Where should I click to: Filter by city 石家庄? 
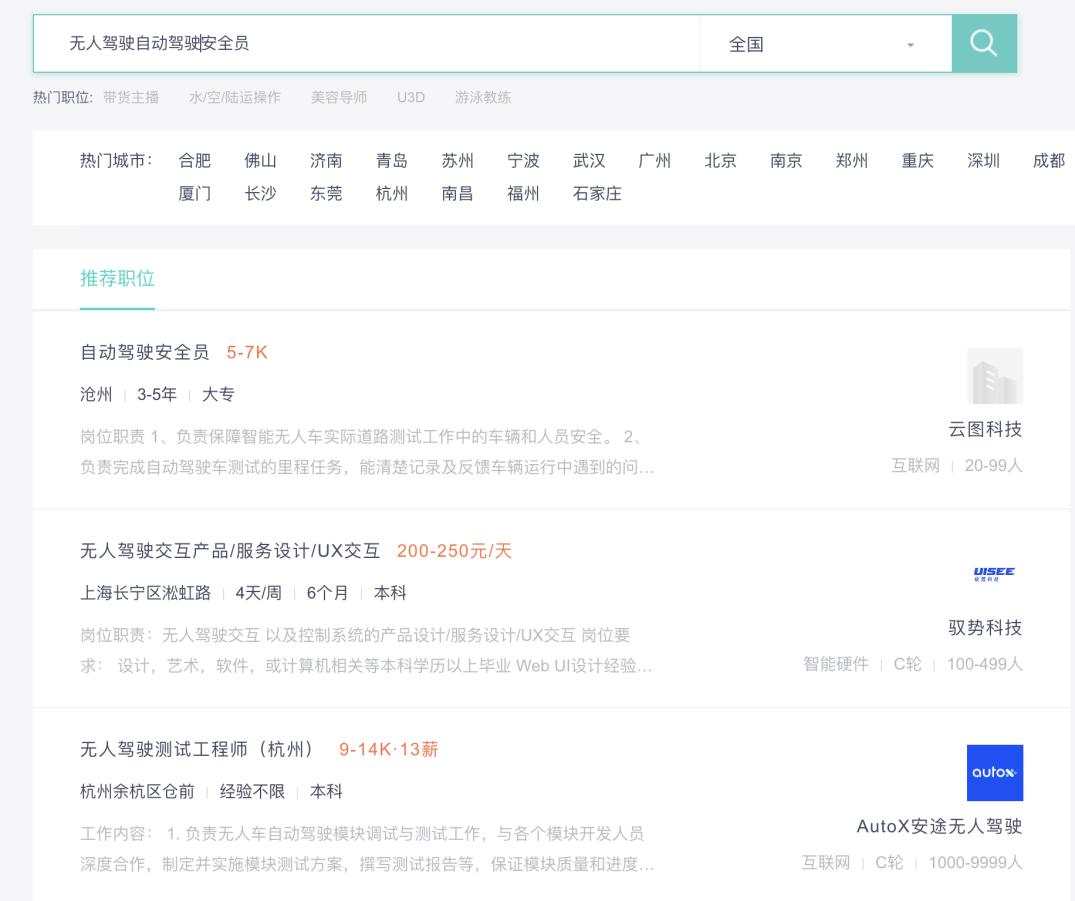tap(596, 193)
